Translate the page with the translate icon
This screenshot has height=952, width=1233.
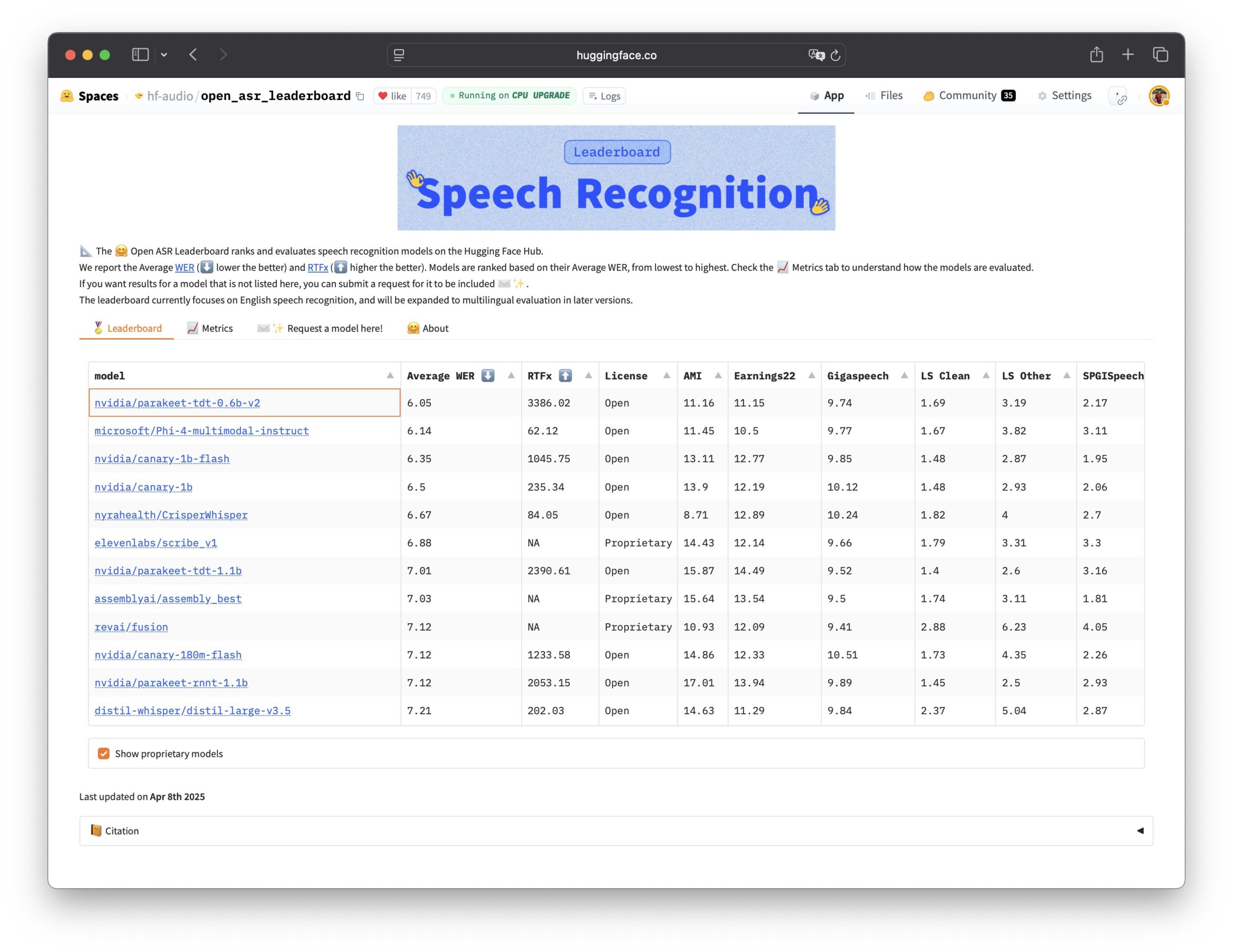816,55
